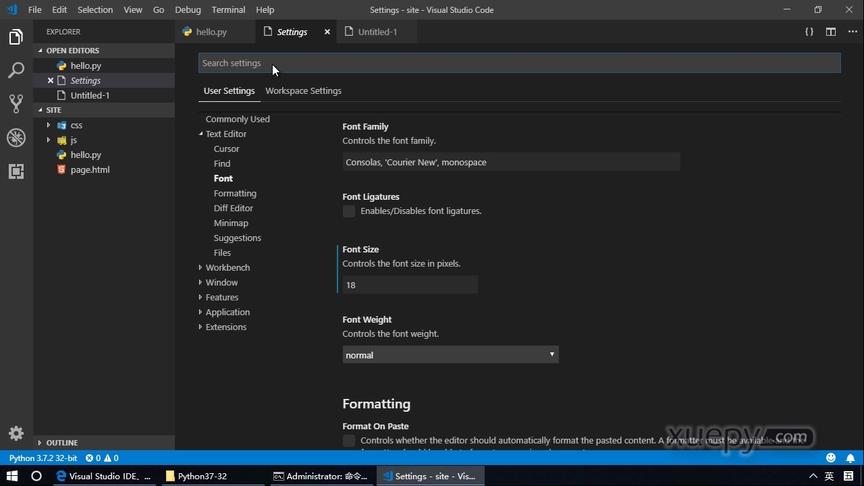Viewport: 864px width, 486px height.
Task: Go to Cursor settings under Text Editor
Action: coord(226,149)
